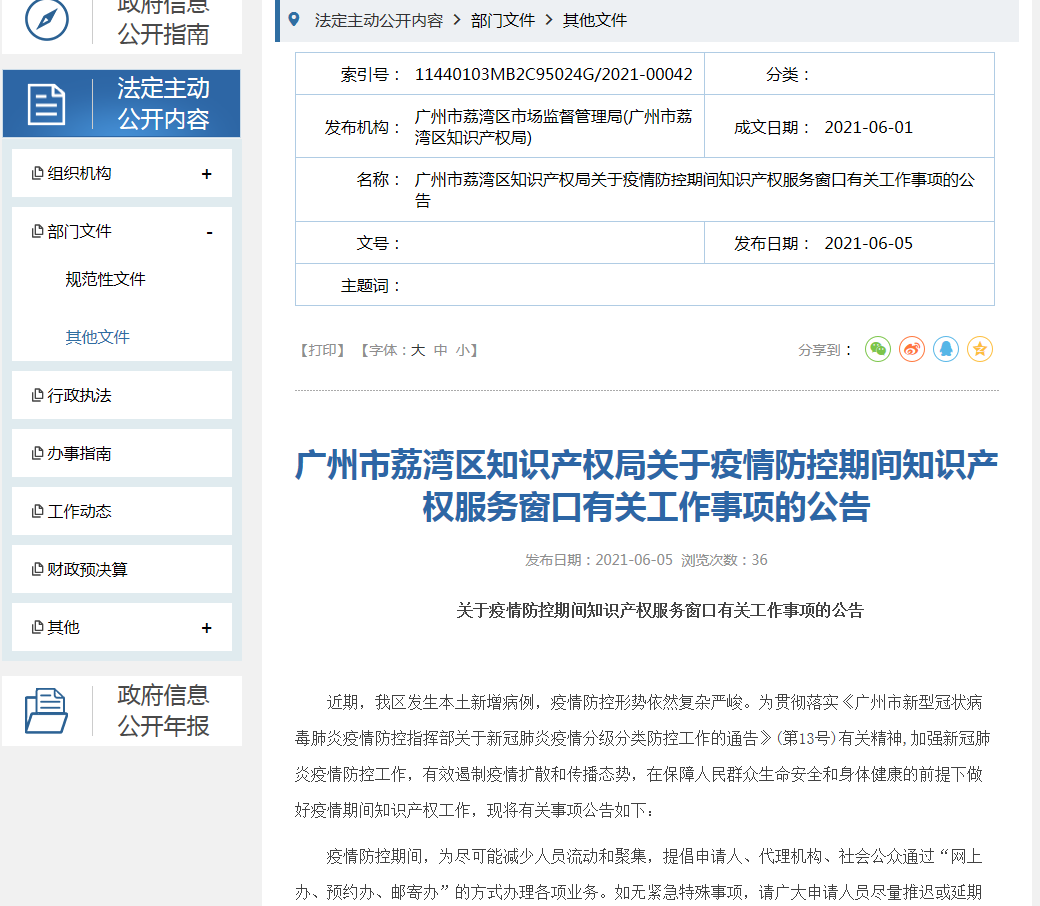Click 法定主动公开内容 breadcrumb link
1040x906 pixels.
379,21
